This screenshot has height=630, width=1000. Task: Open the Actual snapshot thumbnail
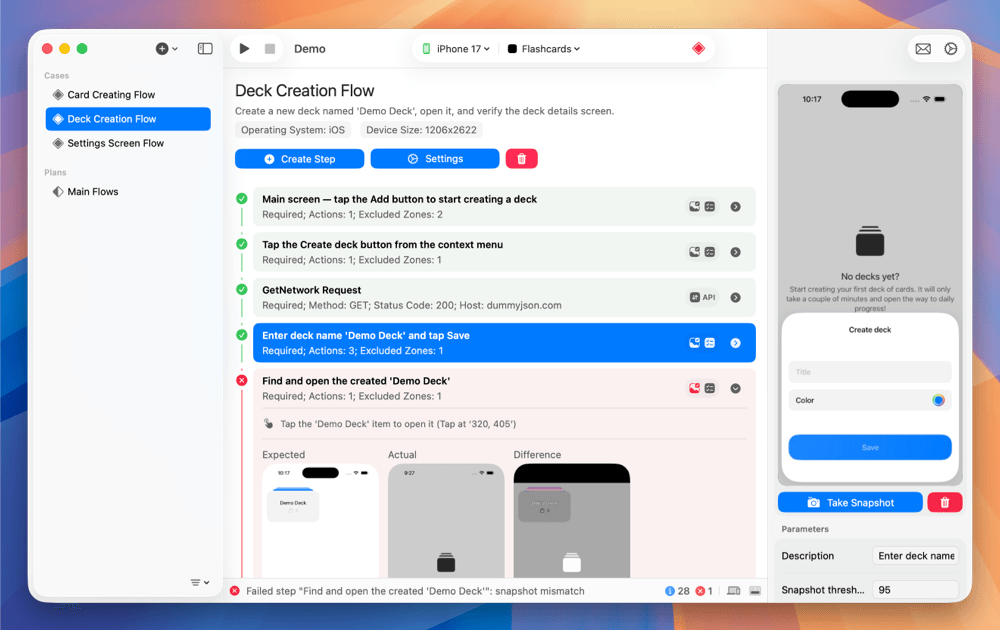click(446, 520)
